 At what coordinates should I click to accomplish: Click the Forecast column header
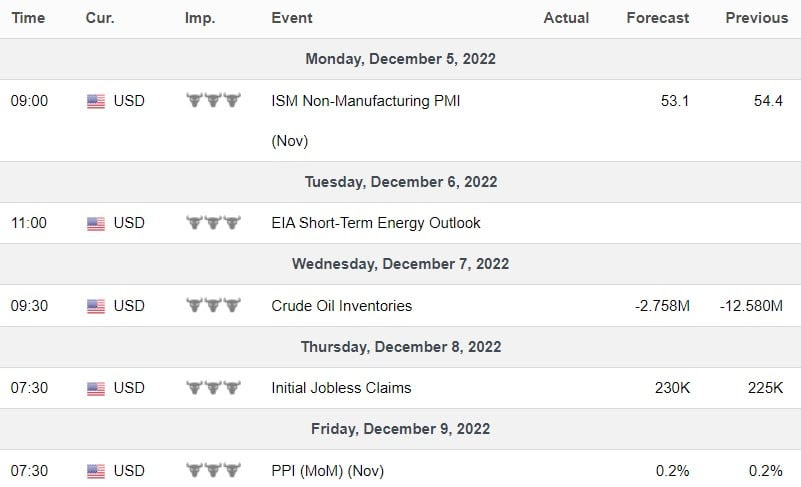click(x=657, y=18)
